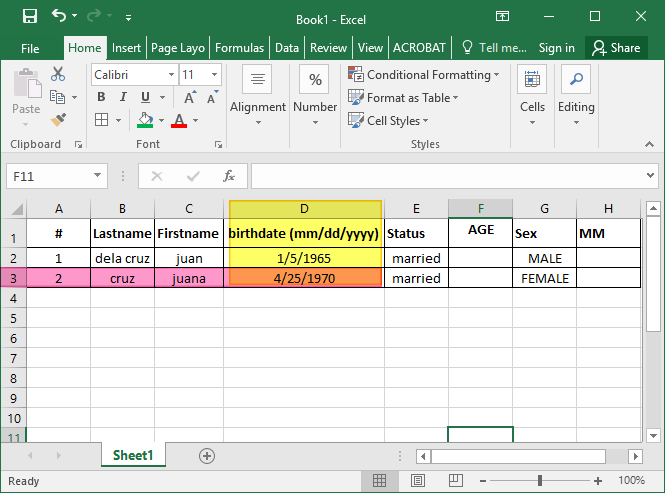Viewport: 665px width, 493px height.
Task: Select row 3 header
Action: 13,278
